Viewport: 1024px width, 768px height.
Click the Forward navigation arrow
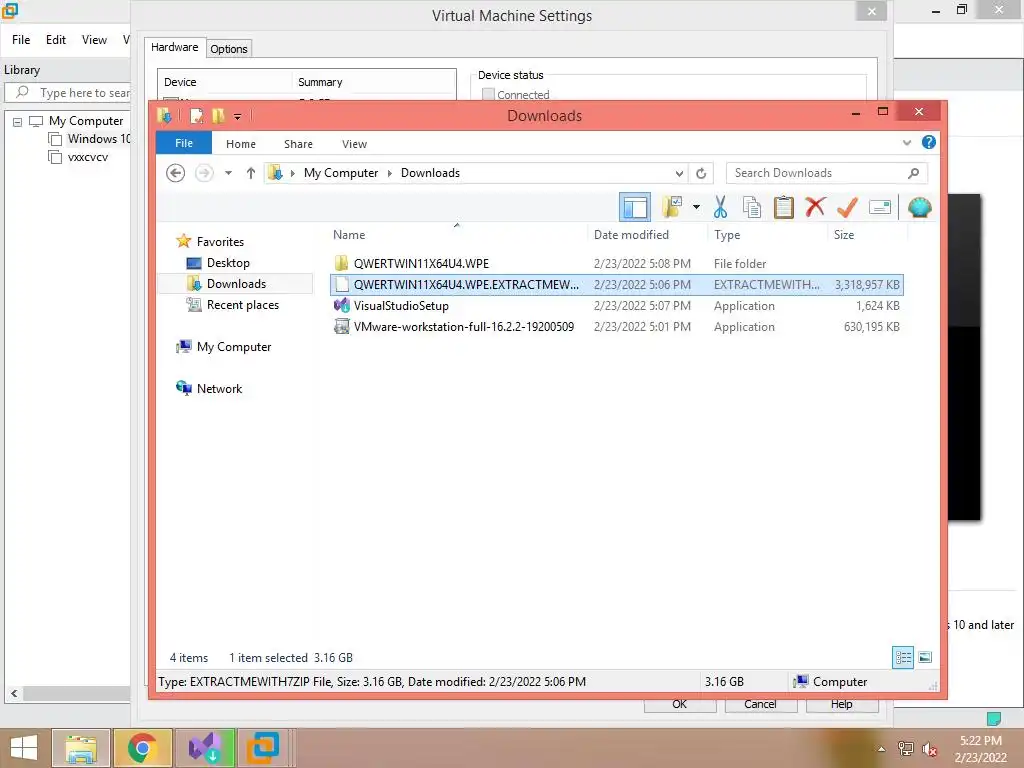(x=204, y=173)
